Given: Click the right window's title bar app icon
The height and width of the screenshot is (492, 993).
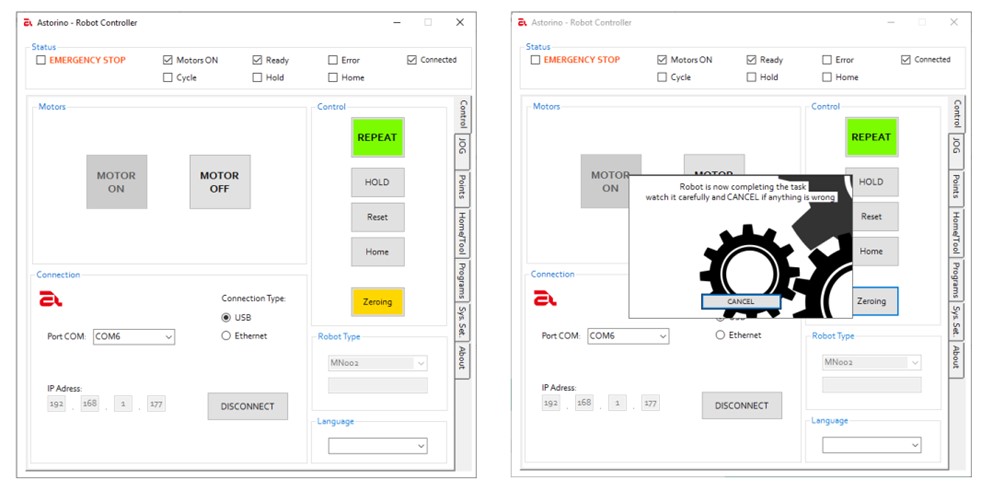Looking at the screenshot, I should tap(522, 22).
